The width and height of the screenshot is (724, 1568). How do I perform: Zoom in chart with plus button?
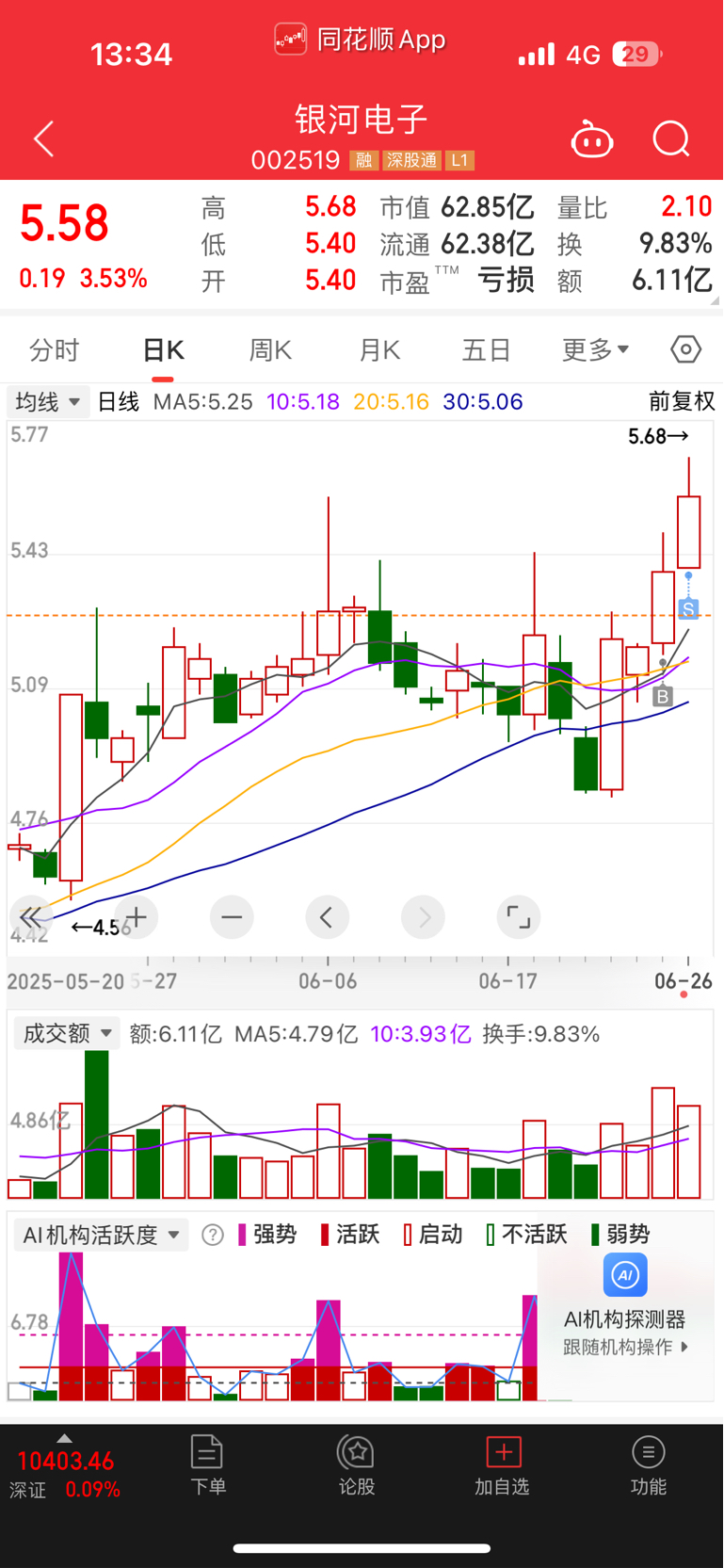click(x=137, y=917)
